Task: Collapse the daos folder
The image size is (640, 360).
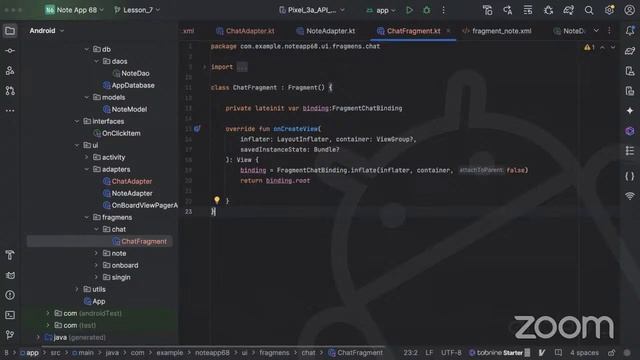Action: pos(97,61)
